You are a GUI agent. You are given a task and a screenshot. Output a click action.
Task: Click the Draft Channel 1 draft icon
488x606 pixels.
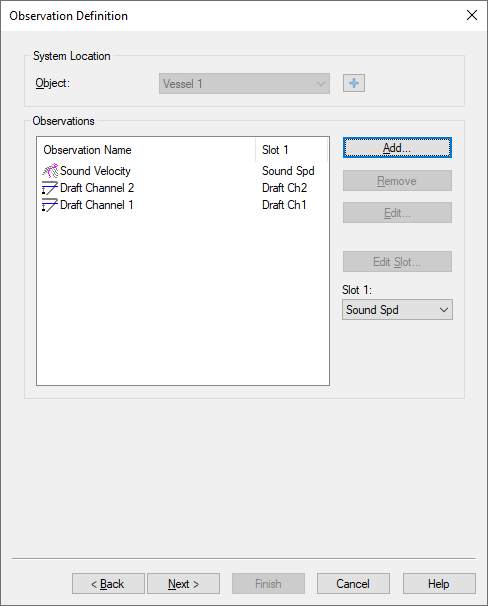tap(50, 205)
